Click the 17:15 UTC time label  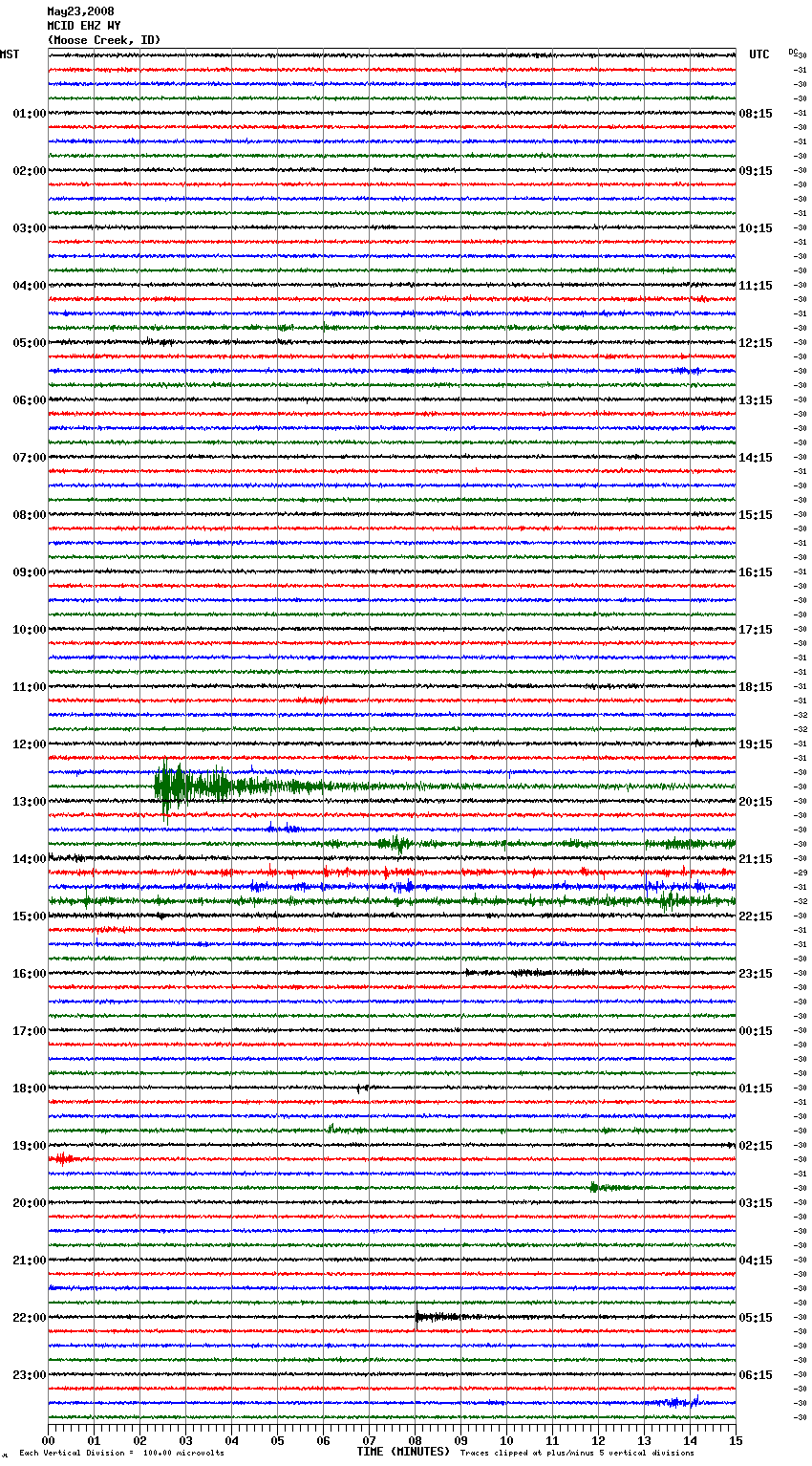click(x=756, y=630)
